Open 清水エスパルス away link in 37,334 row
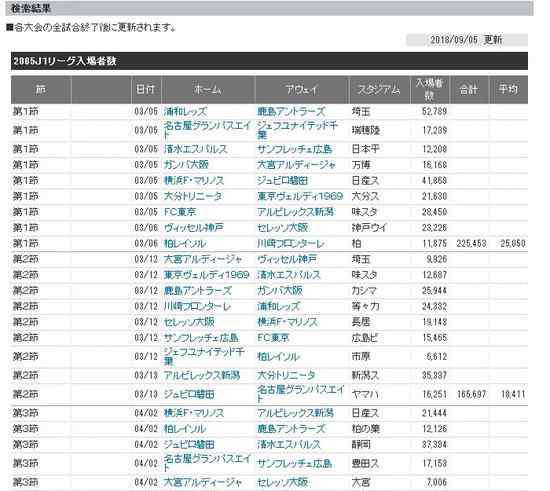Screen dimensions: 550x491 pyautogui.click(x=289, y=444)
